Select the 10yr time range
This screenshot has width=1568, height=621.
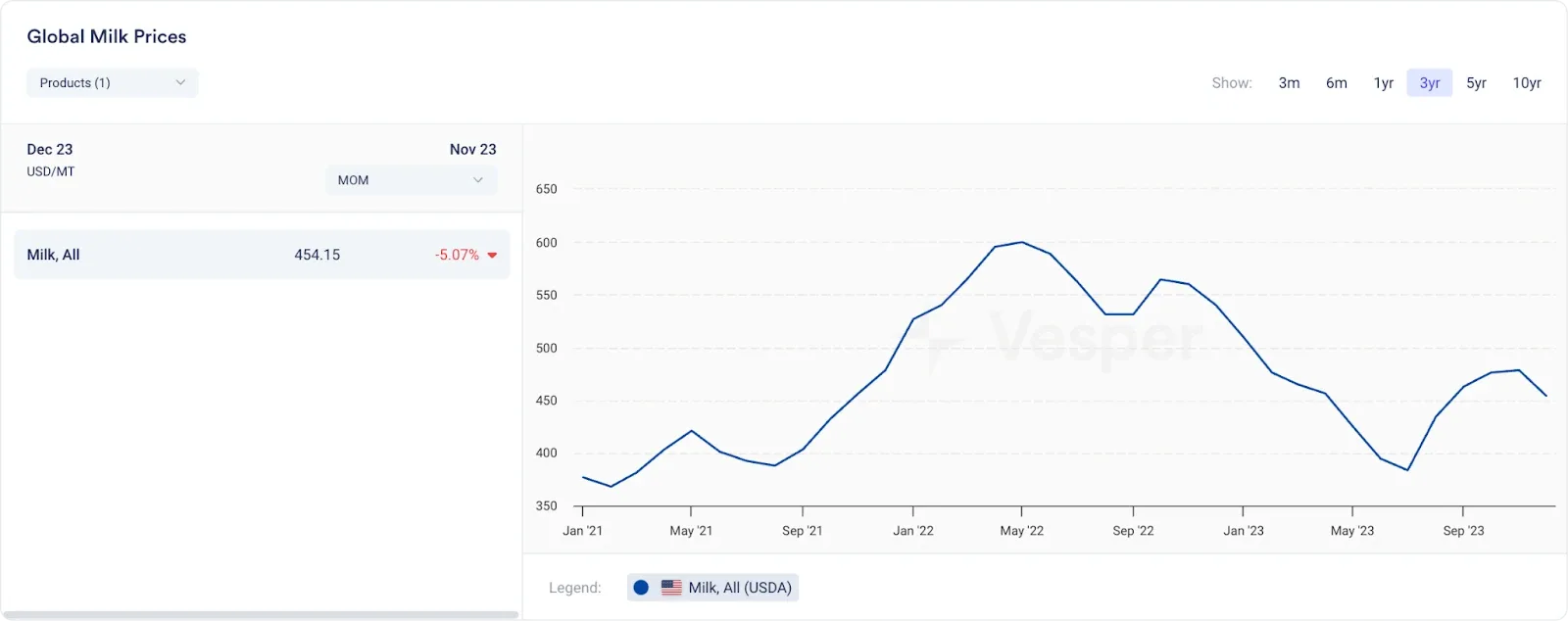tap(1527, 83)
